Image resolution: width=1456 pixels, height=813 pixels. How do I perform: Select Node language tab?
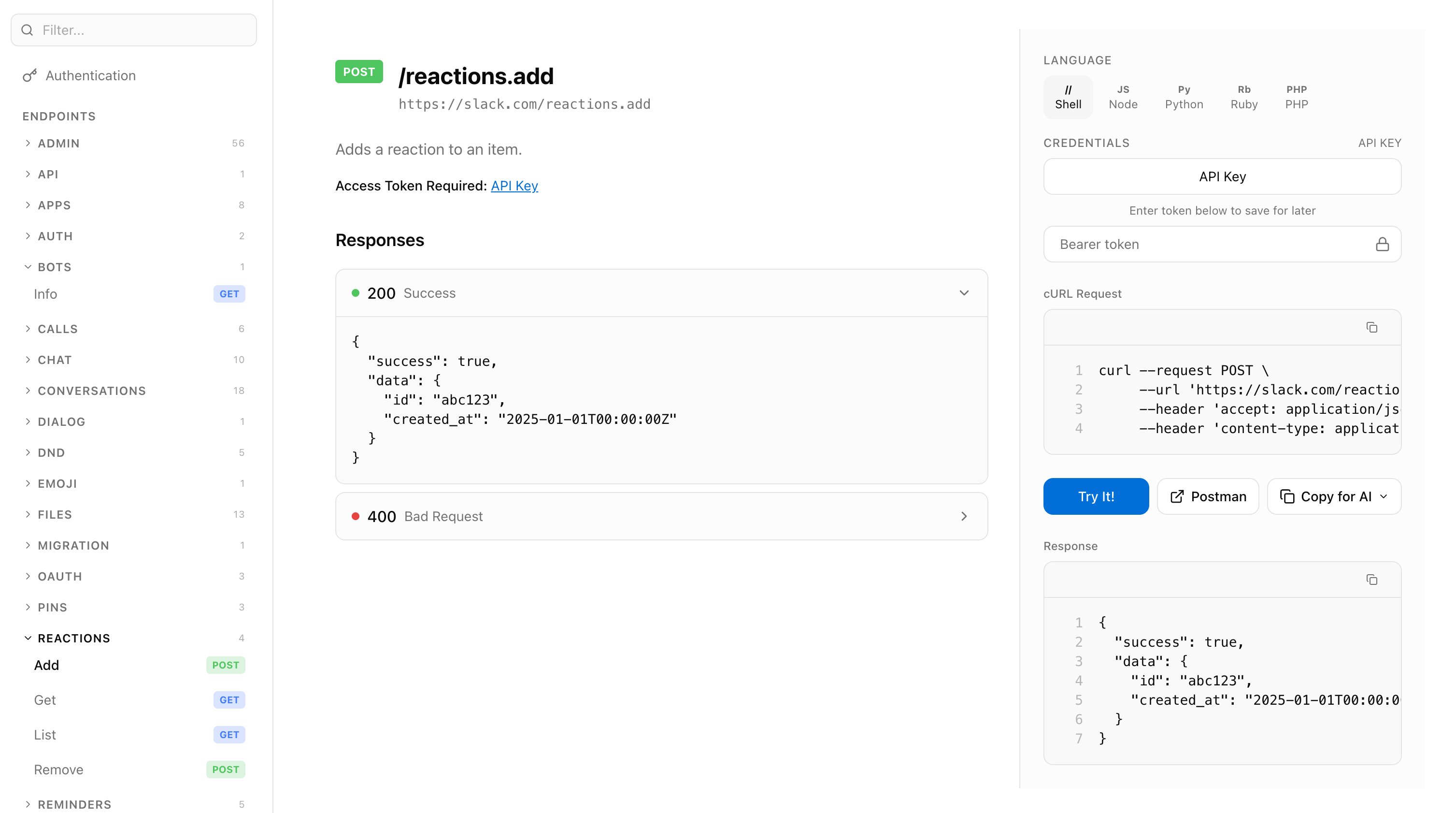click(1123, 97)
